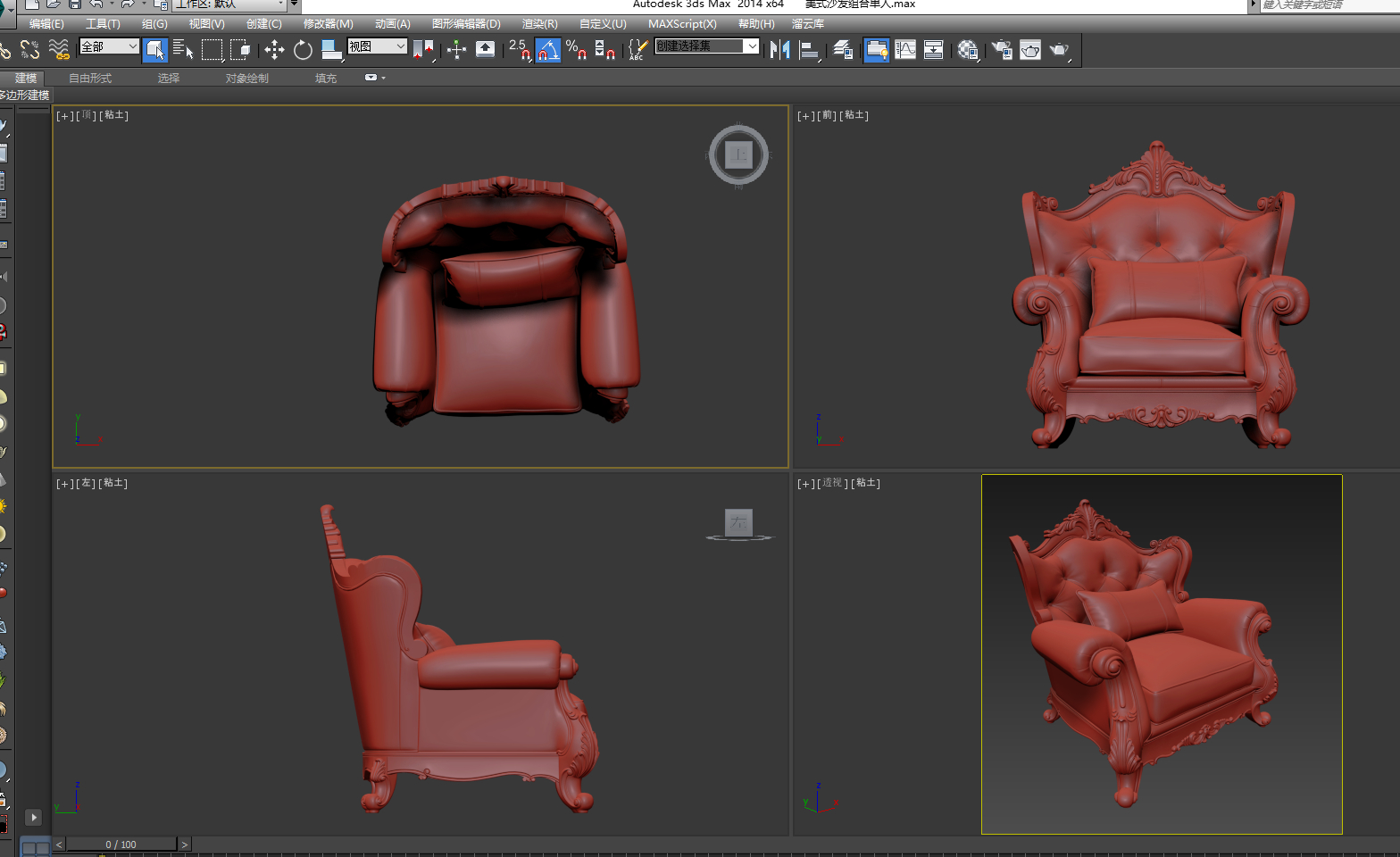The width and height of the screenshot is (1400, 857).
Task: Click the 0 / 100 time slider
Action: [x=121, y=845]
